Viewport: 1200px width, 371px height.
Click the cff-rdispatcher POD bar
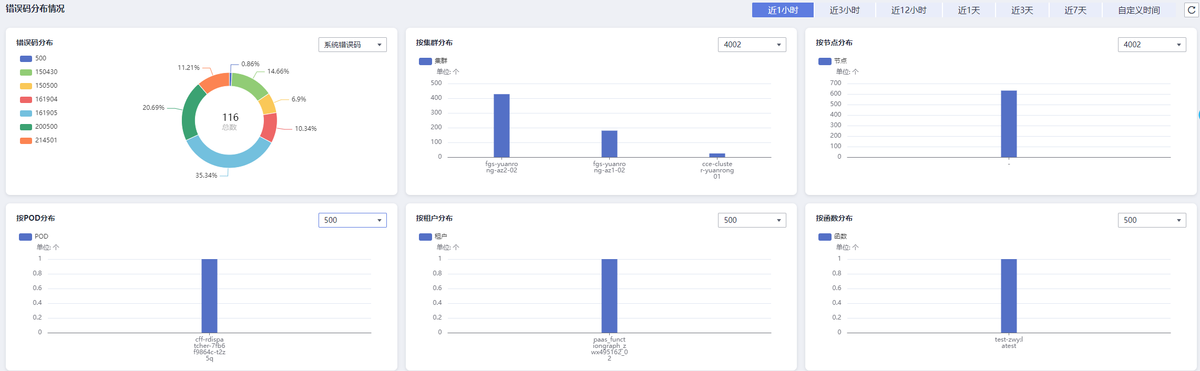209,295
